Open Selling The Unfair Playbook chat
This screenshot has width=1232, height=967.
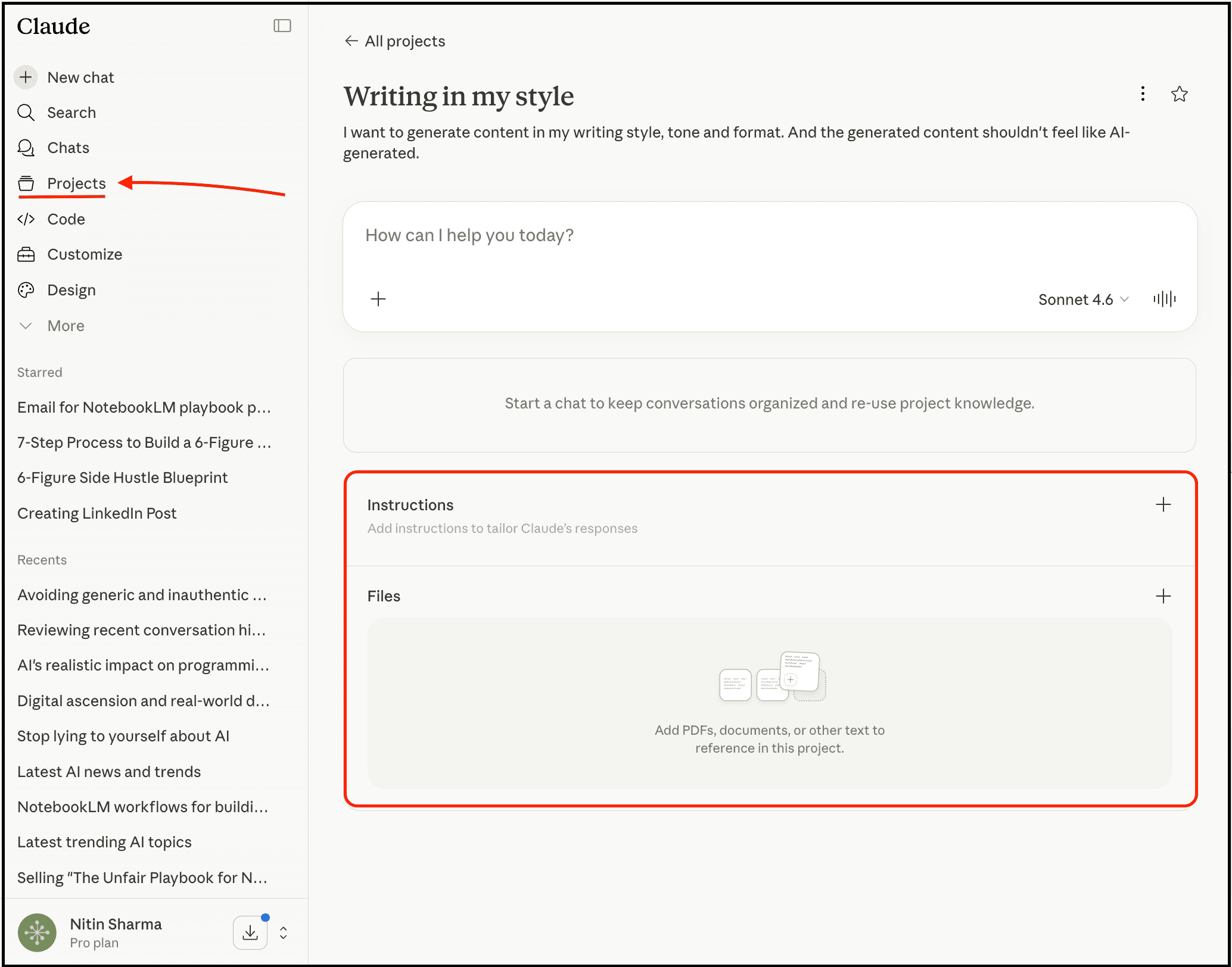click(x=142, y=878)
